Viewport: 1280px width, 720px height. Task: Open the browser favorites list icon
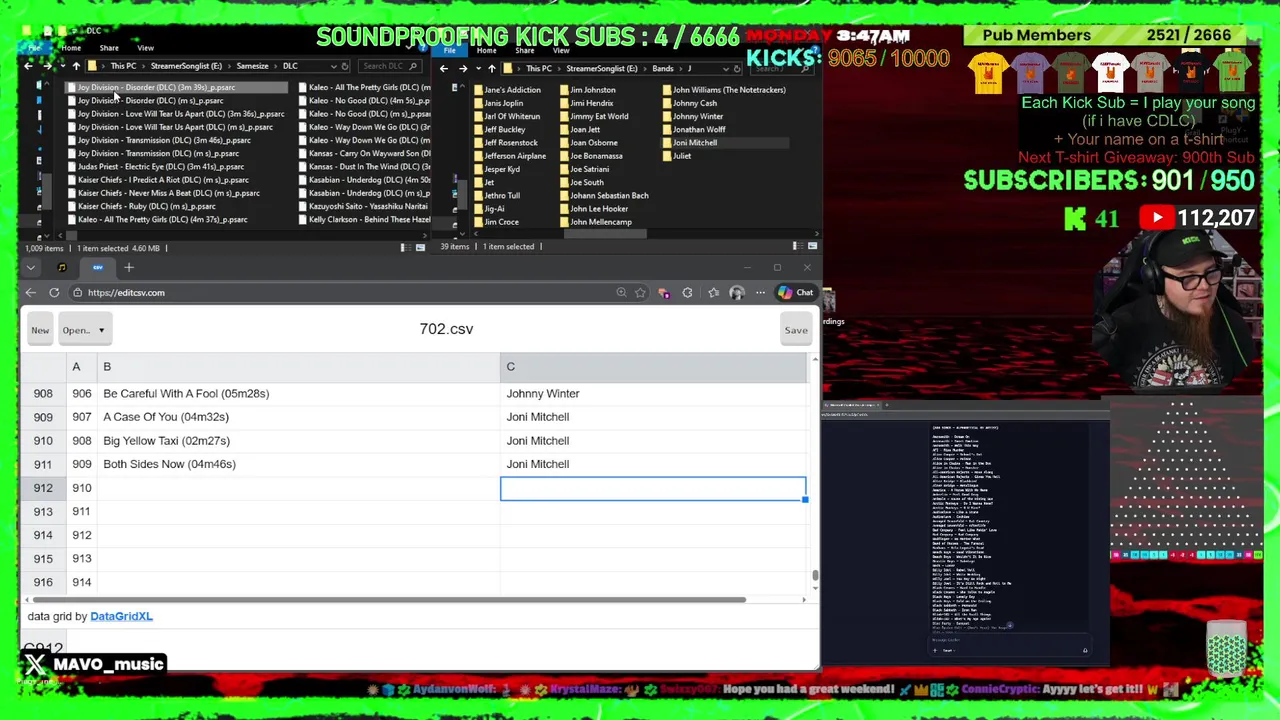[x=713, y=293]
